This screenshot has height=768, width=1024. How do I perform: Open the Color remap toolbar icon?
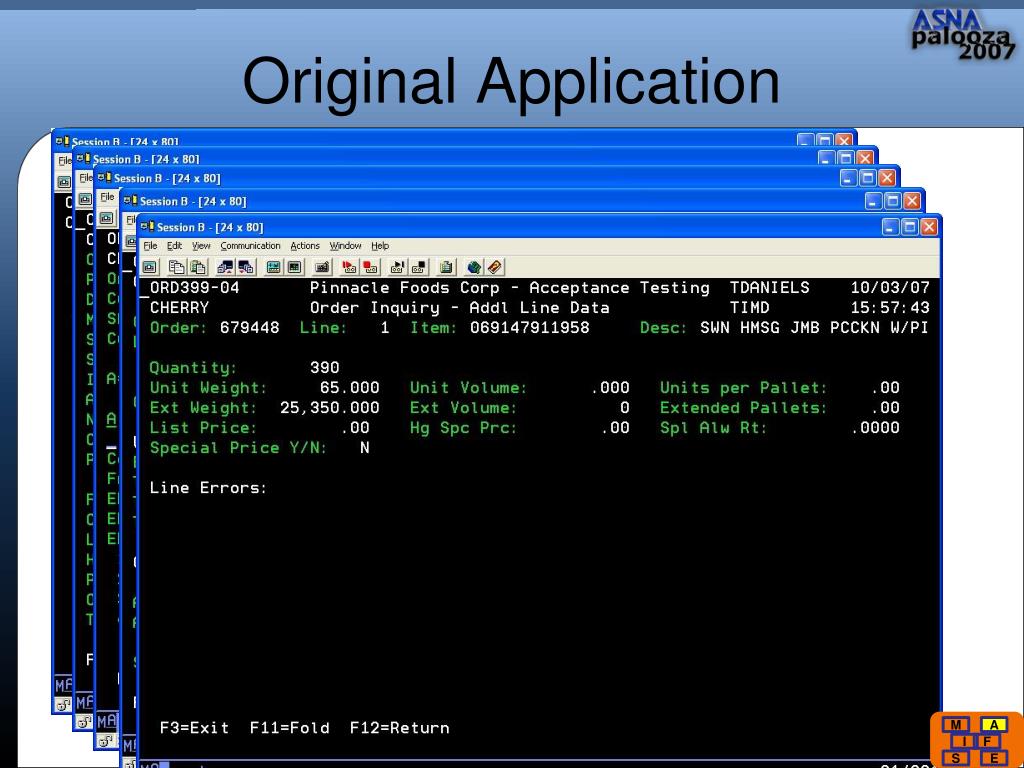coord(295,267)
